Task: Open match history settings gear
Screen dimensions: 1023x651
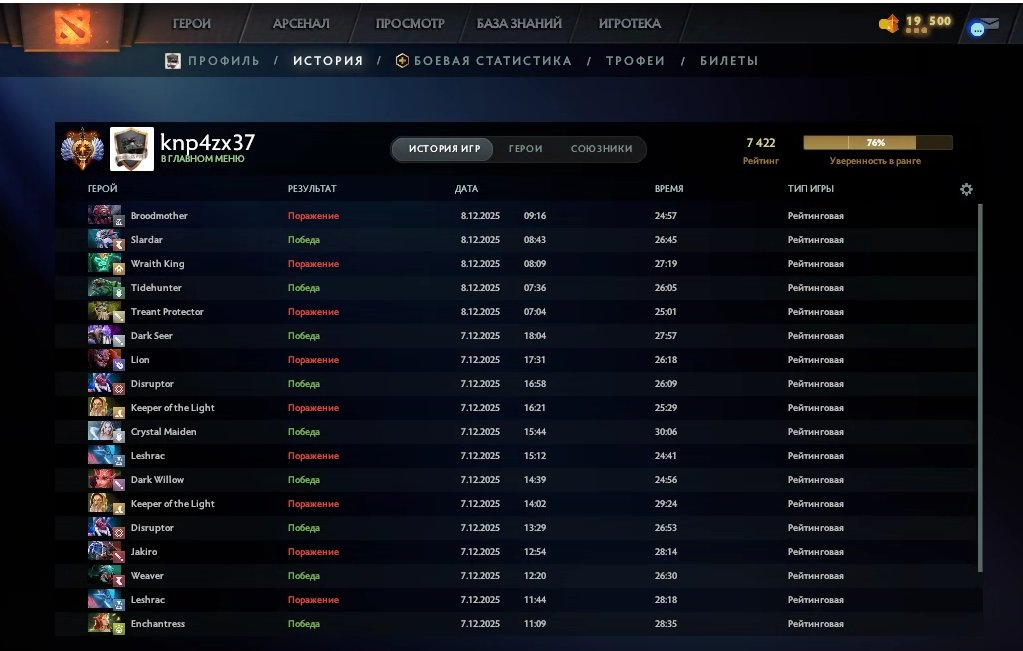Action: tap(966, 189)
